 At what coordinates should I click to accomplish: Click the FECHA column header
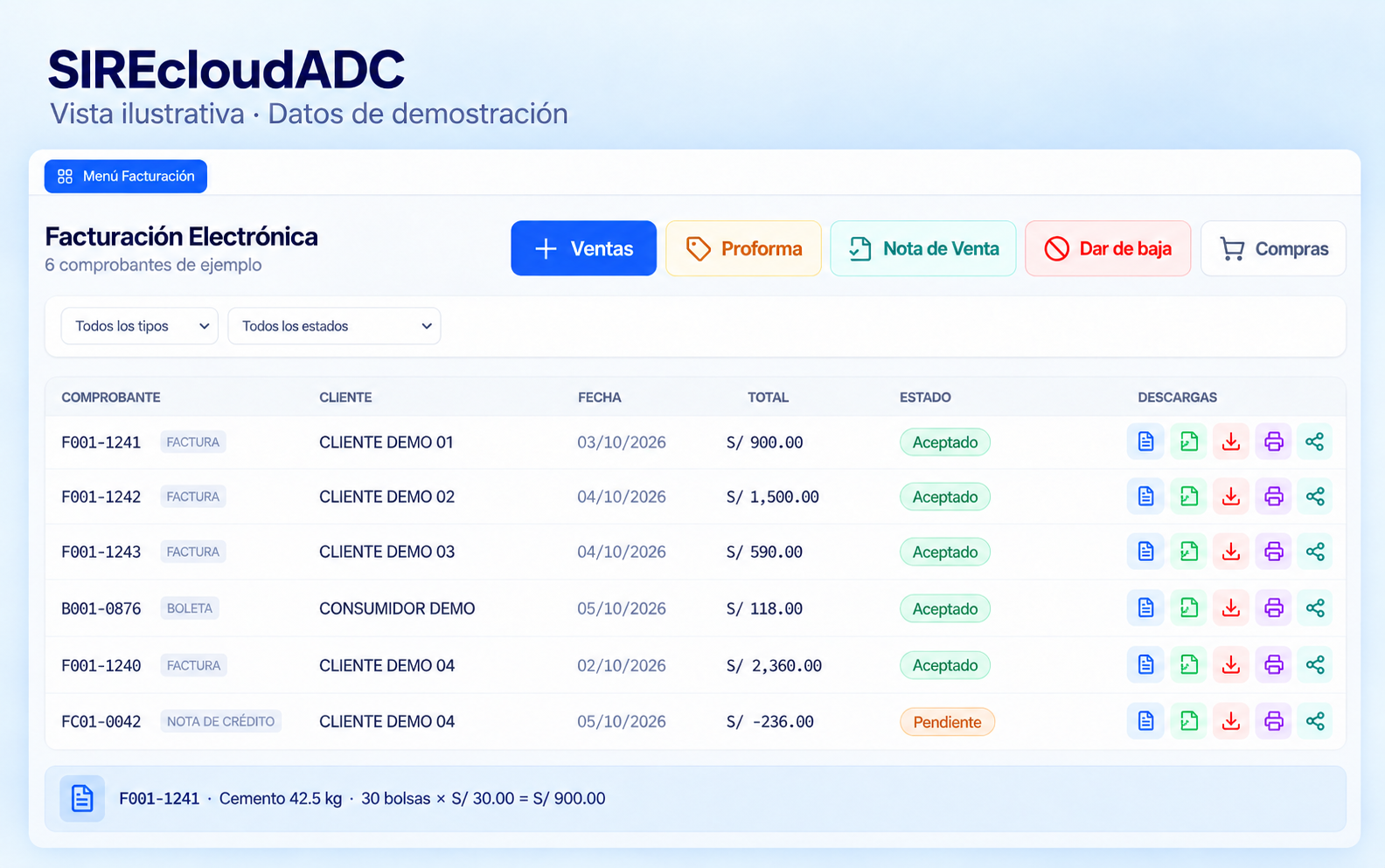pos(600,397)
